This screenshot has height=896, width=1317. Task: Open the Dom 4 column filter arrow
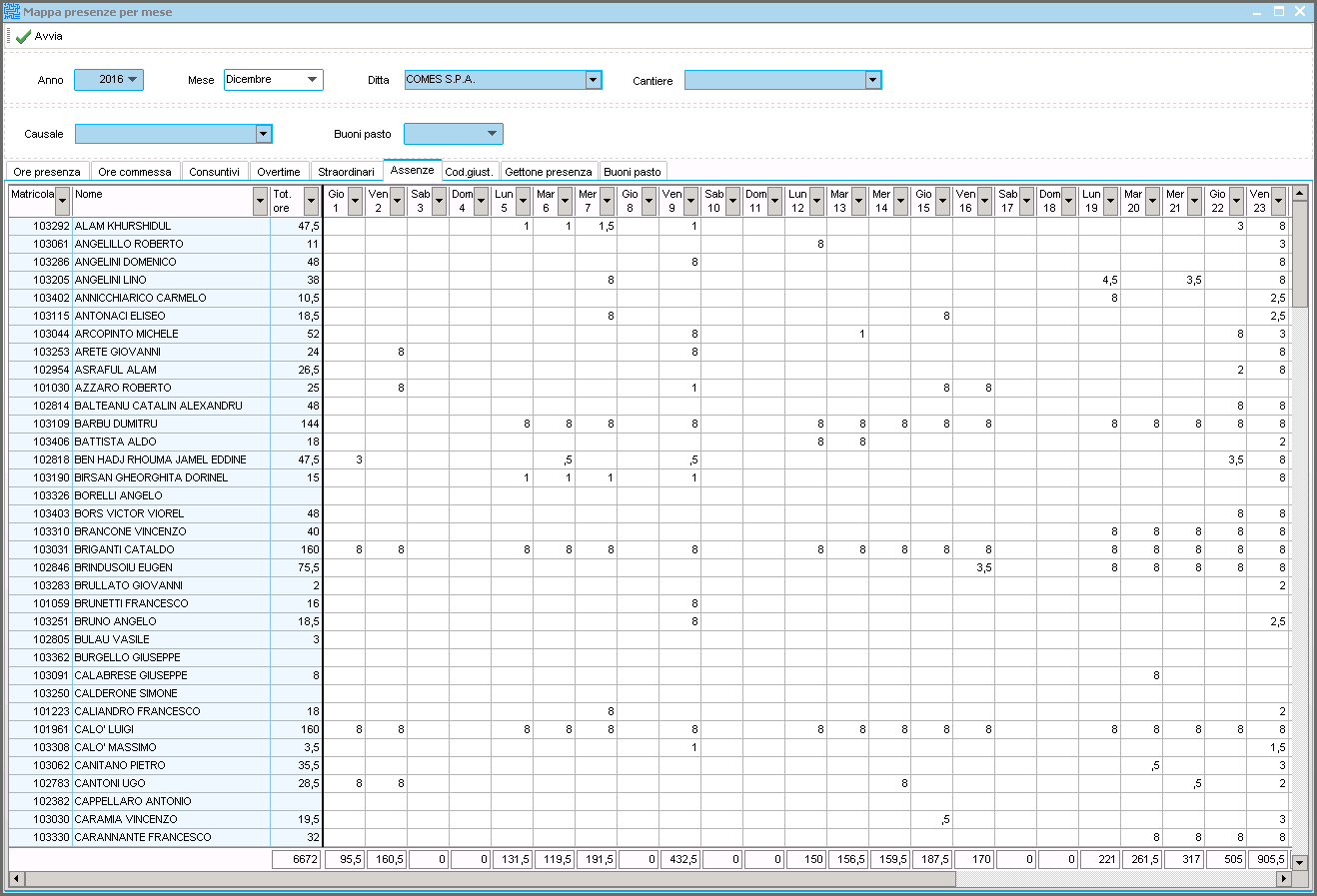(481, 201)
